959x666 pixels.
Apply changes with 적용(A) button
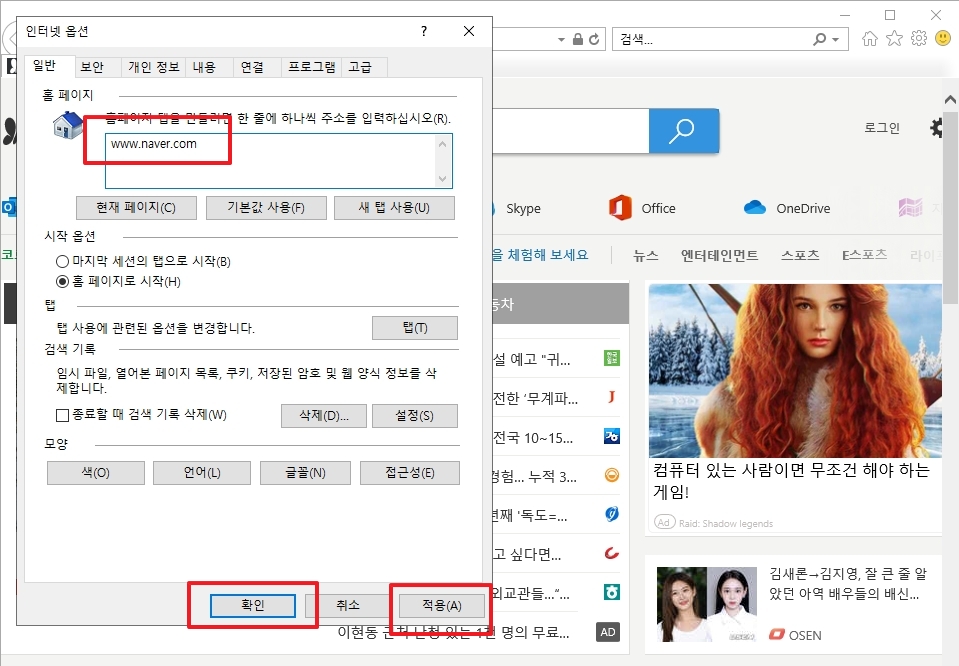point(442,605)
